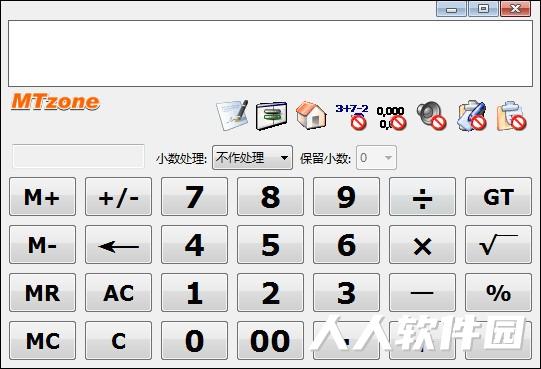Click the square root √ key
The width and height of the screenshot is (541, 369).
(x=498, y=244)
